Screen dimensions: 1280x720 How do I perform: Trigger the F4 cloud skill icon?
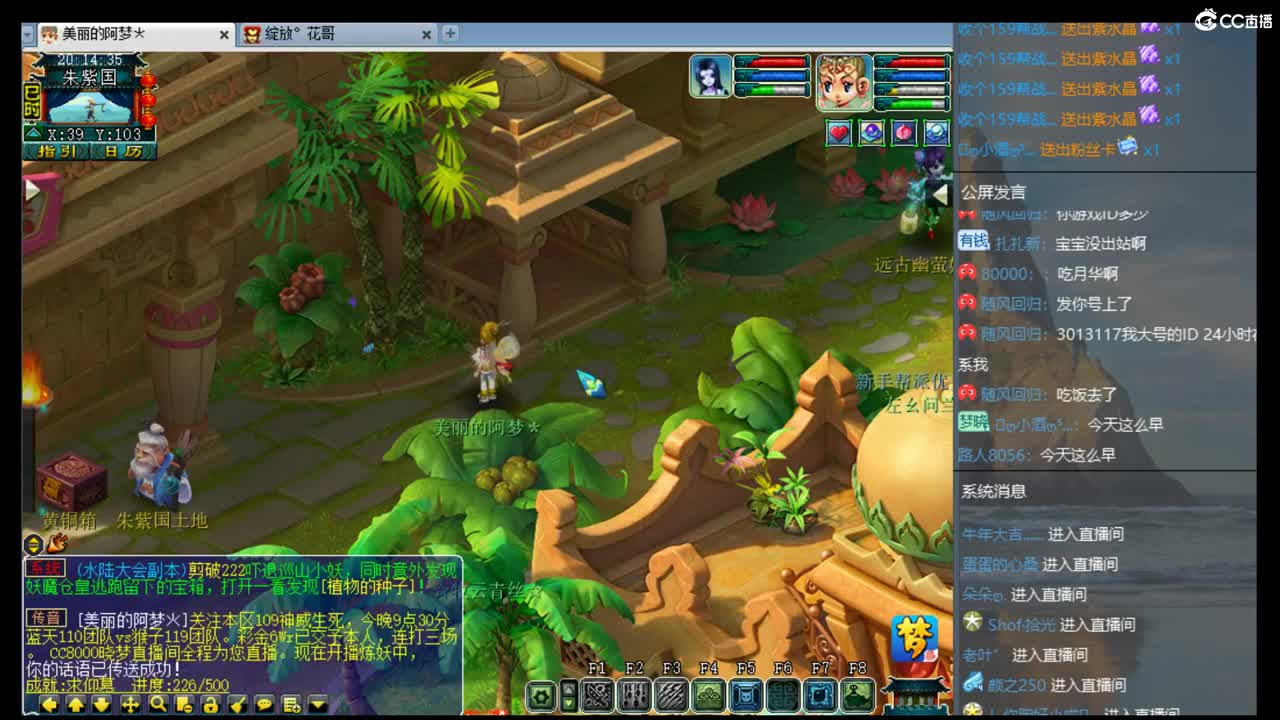click(x=709, y=695)
